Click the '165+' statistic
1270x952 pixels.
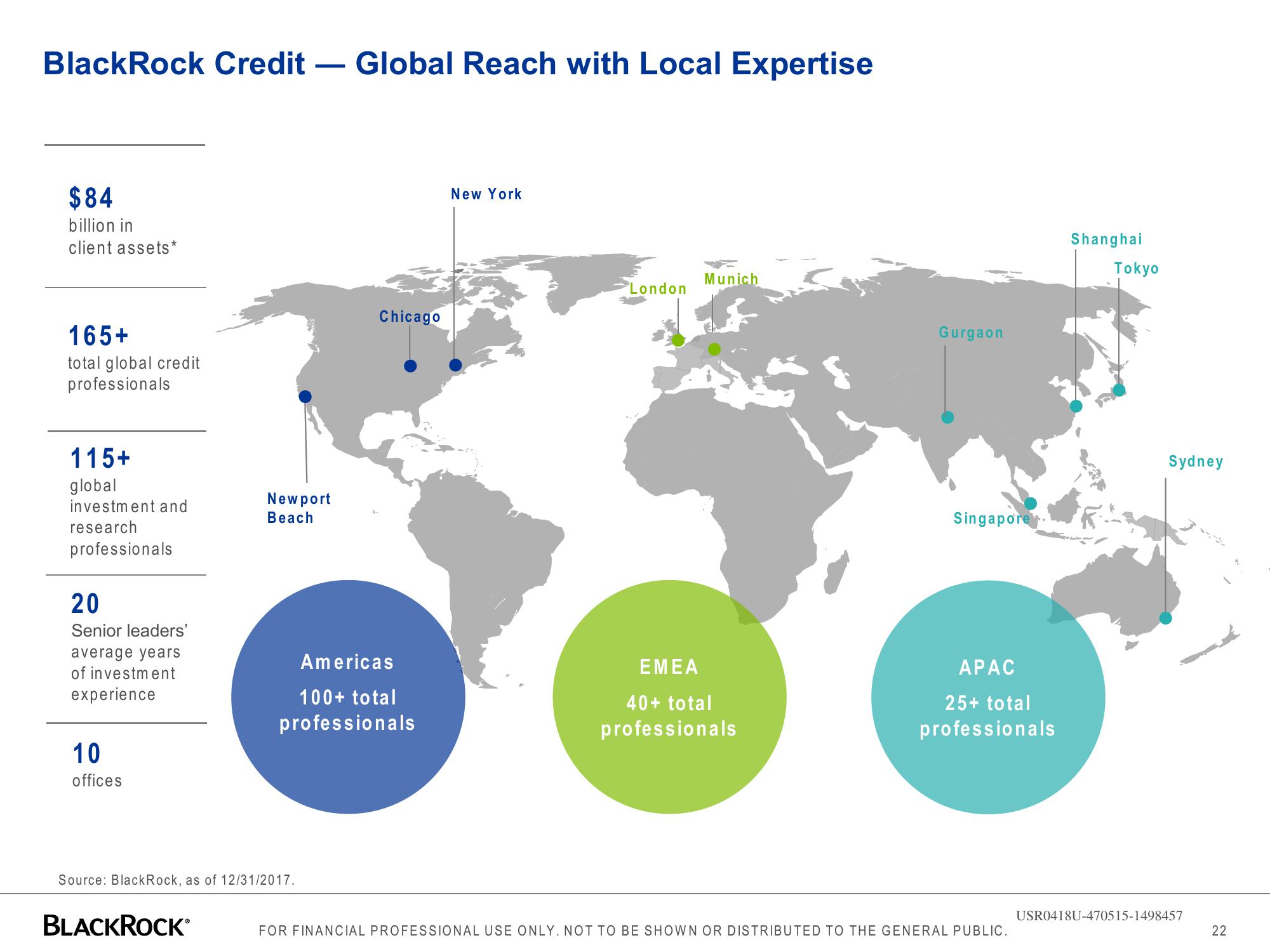[98, 336]
